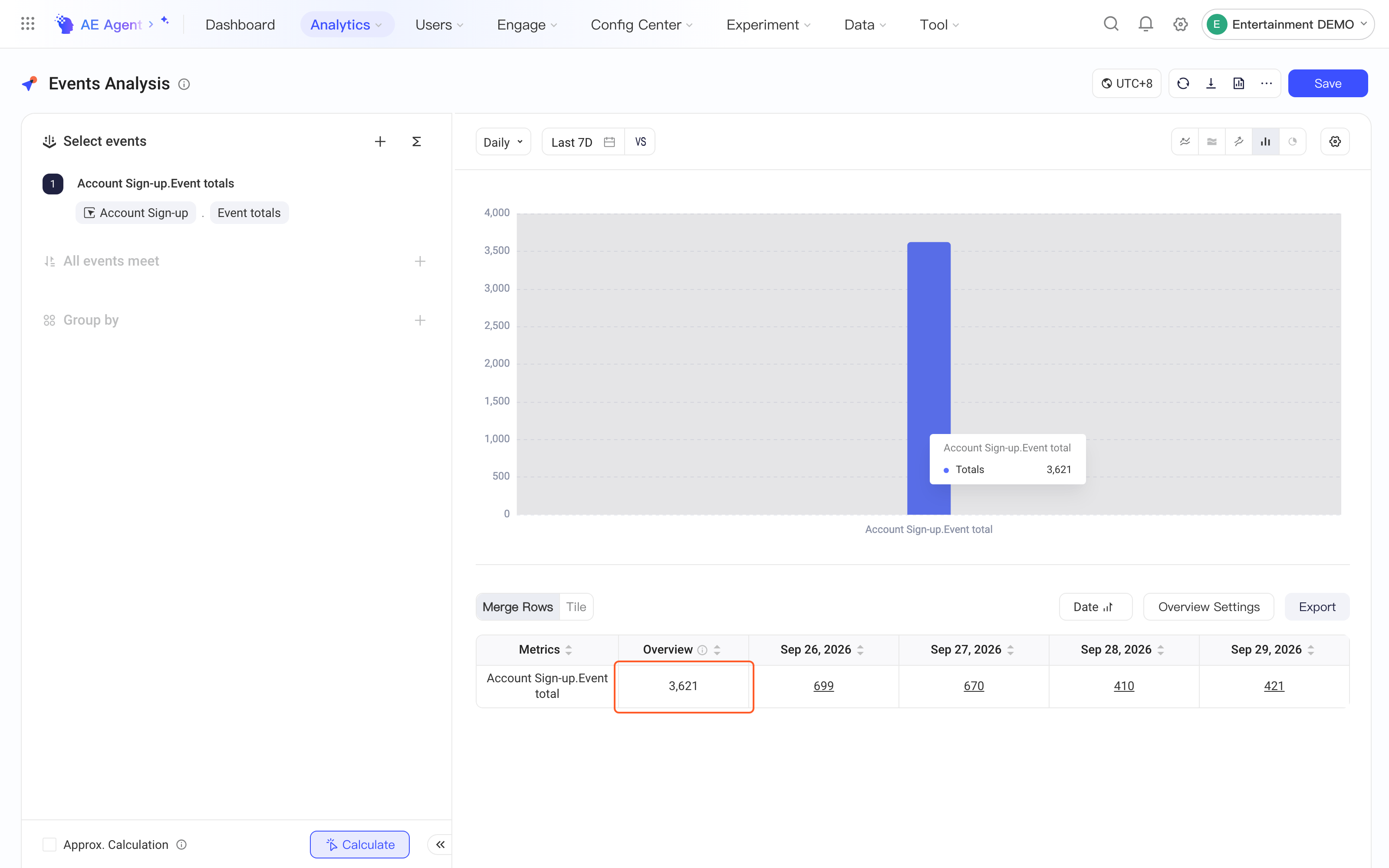Open the more options ellipsis menu

point(1266,84)
